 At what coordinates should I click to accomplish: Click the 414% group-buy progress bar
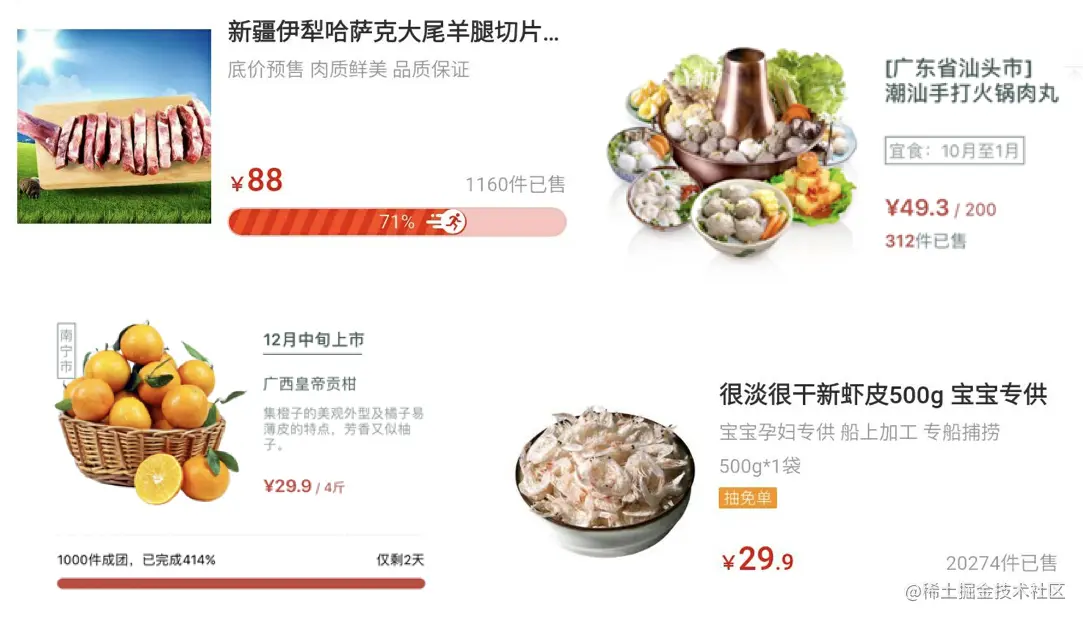(241, 584)
